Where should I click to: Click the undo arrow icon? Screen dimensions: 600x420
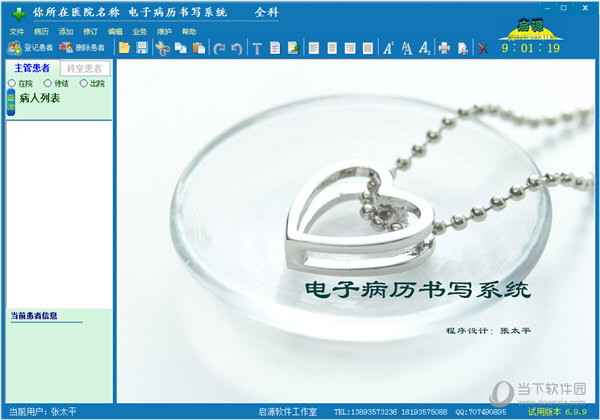click(237, 48)
